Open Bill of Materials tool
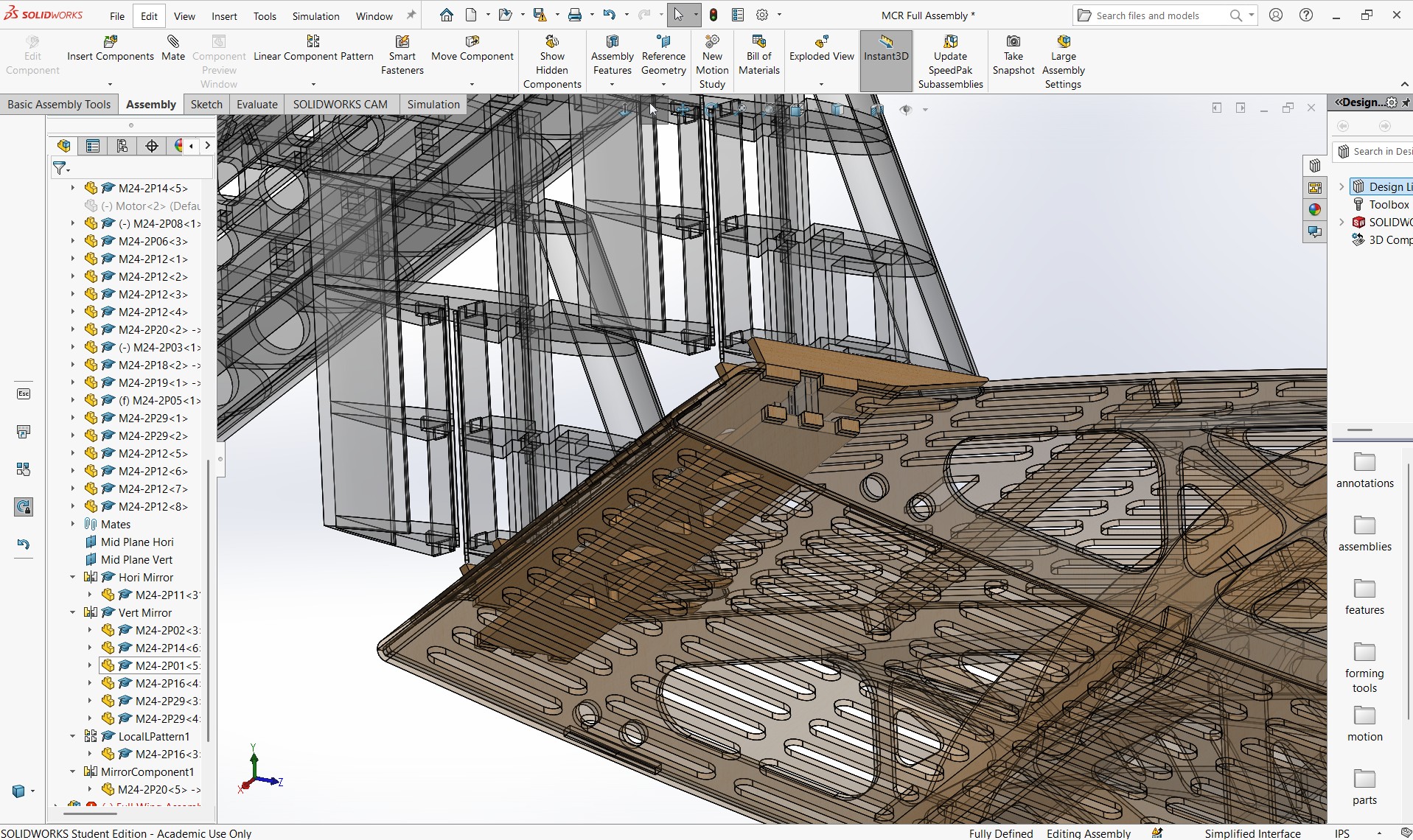This screenshot has width=1413, height=840. click(758, 55)
